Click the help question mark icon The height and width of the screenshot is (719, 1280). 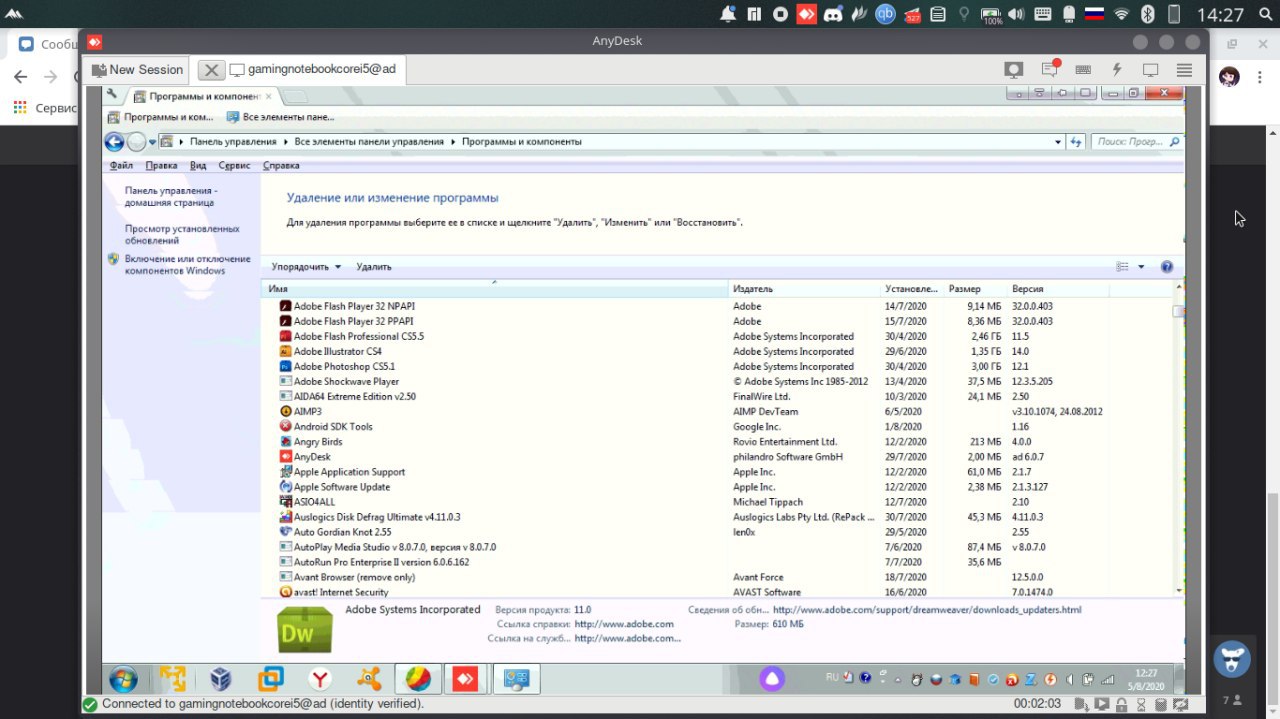click(1167, 267)
